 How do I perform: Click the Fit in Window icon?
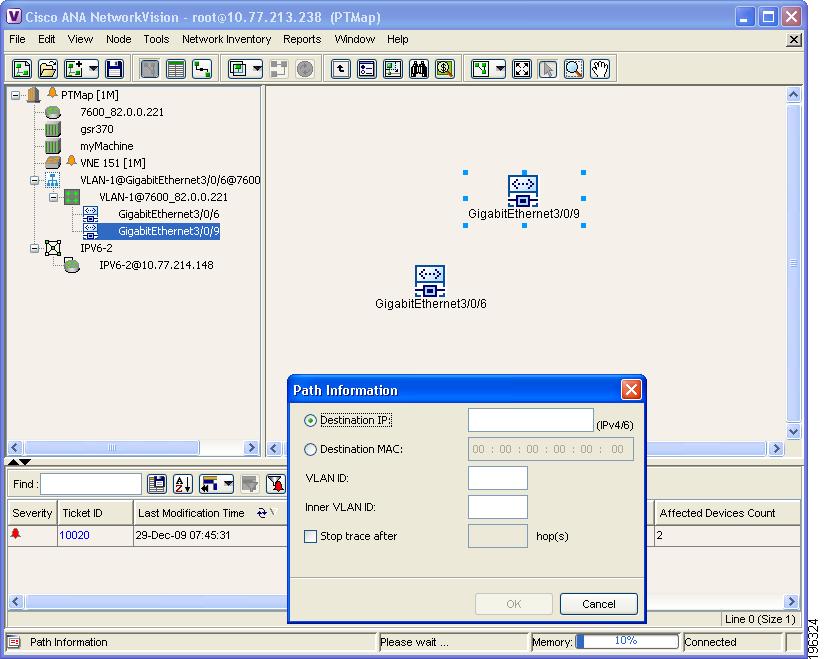click(522, 69)
